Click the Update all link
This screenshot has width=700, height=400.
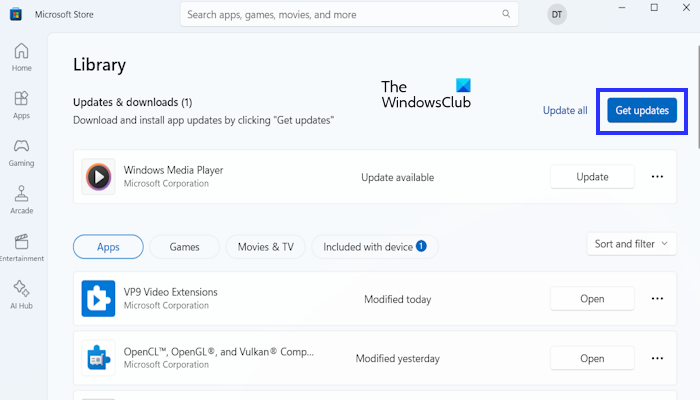[565, 110]
